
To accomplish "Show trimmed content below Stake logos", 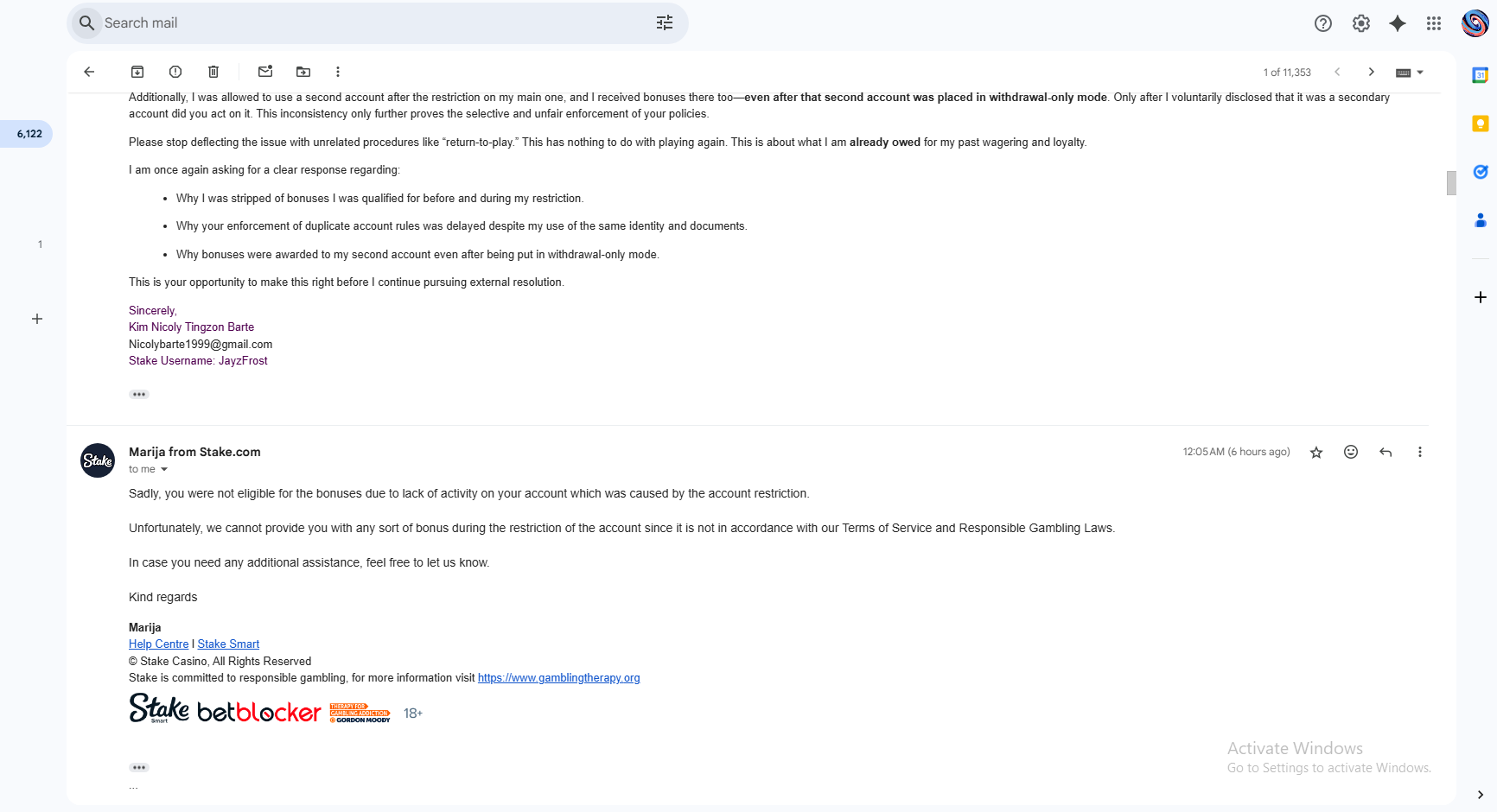I will point(139,768).
